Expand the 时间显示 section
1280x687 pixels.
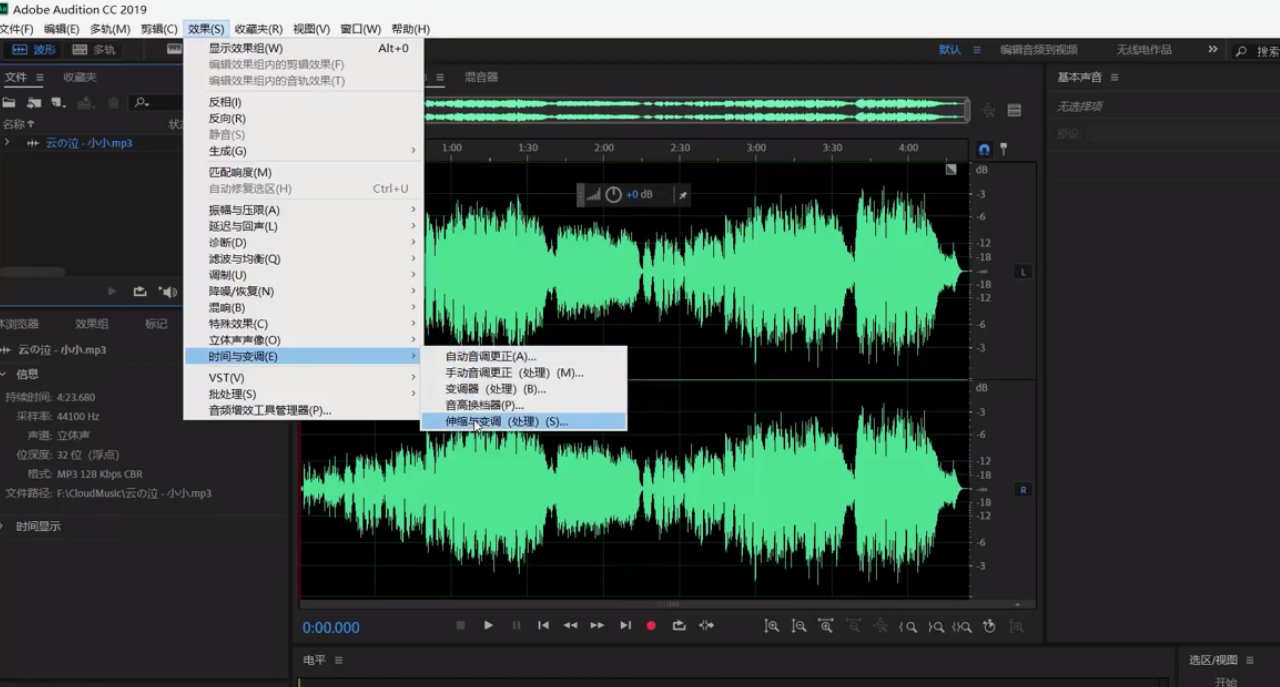(x=3, y=526)
